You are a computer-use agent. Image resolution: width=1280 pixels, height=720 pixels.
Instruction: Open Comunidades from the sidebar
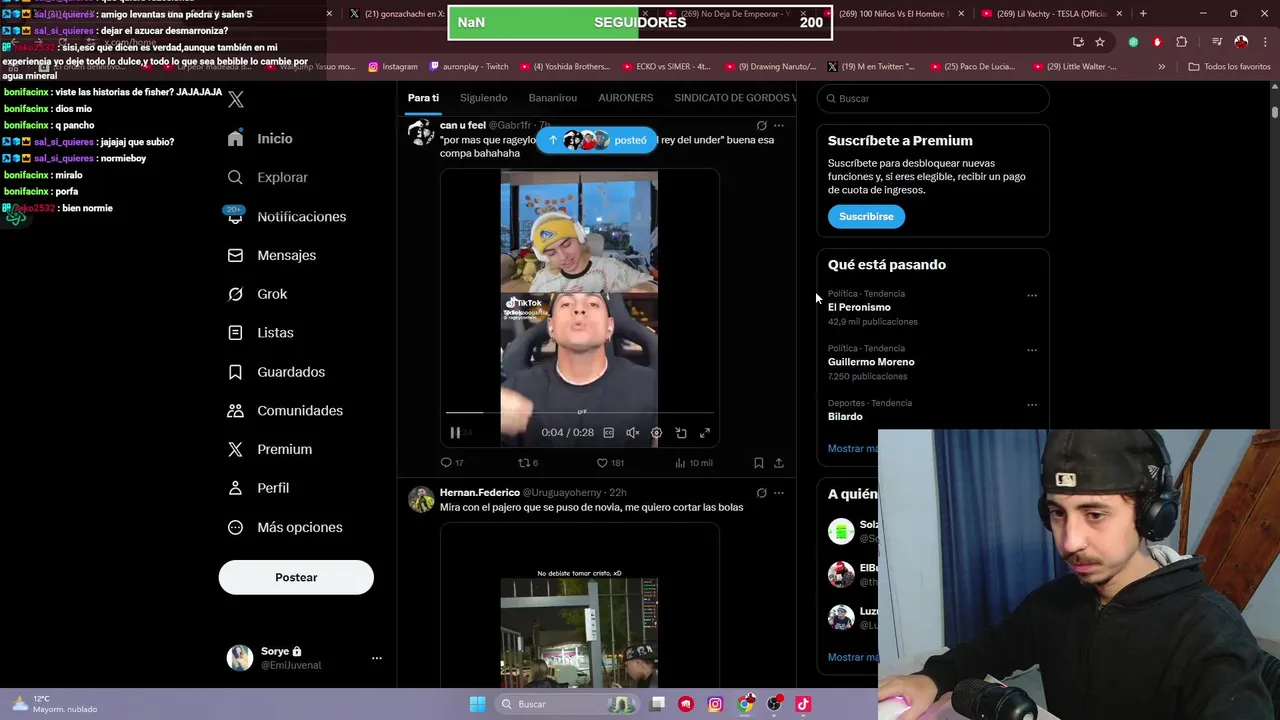tap(286, 410)
